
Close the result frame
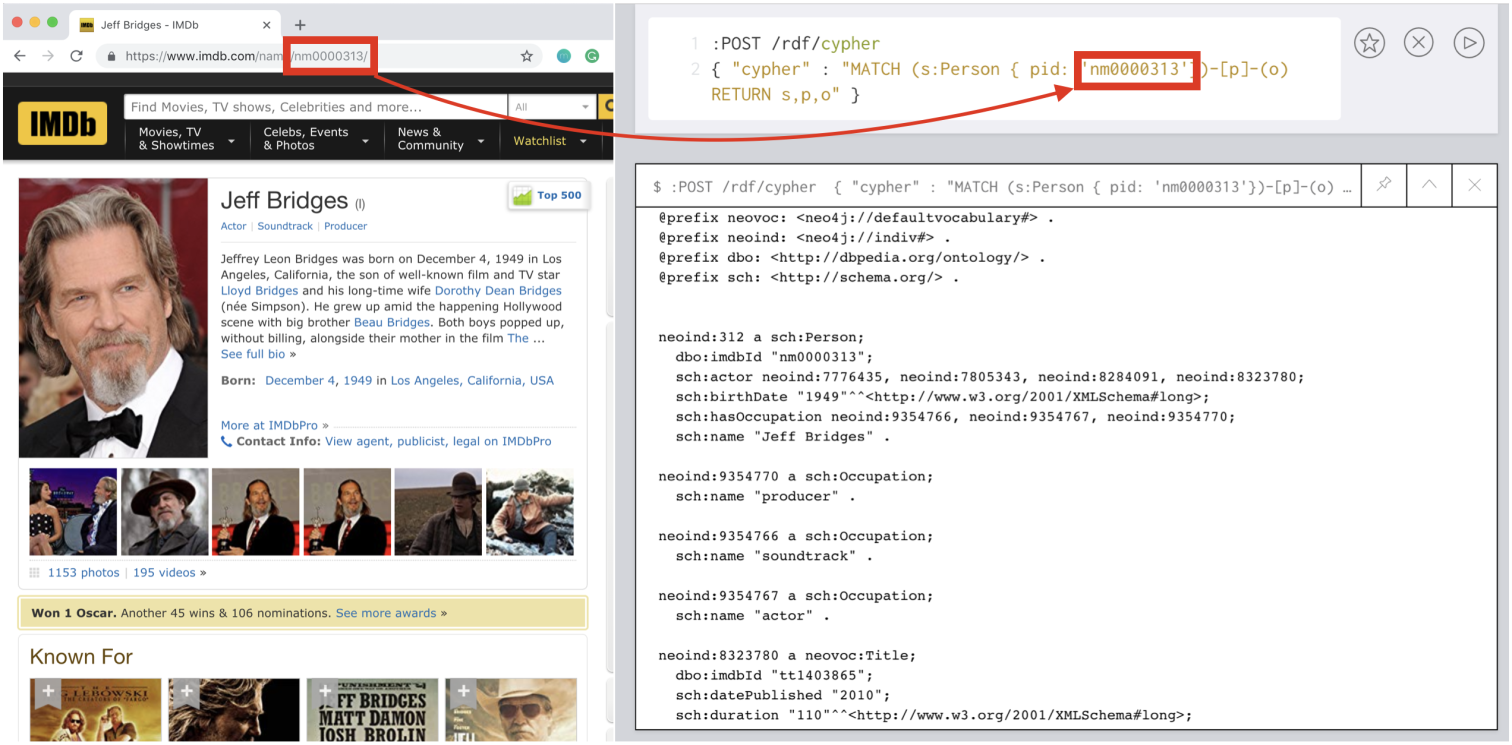pos(1474,185)
